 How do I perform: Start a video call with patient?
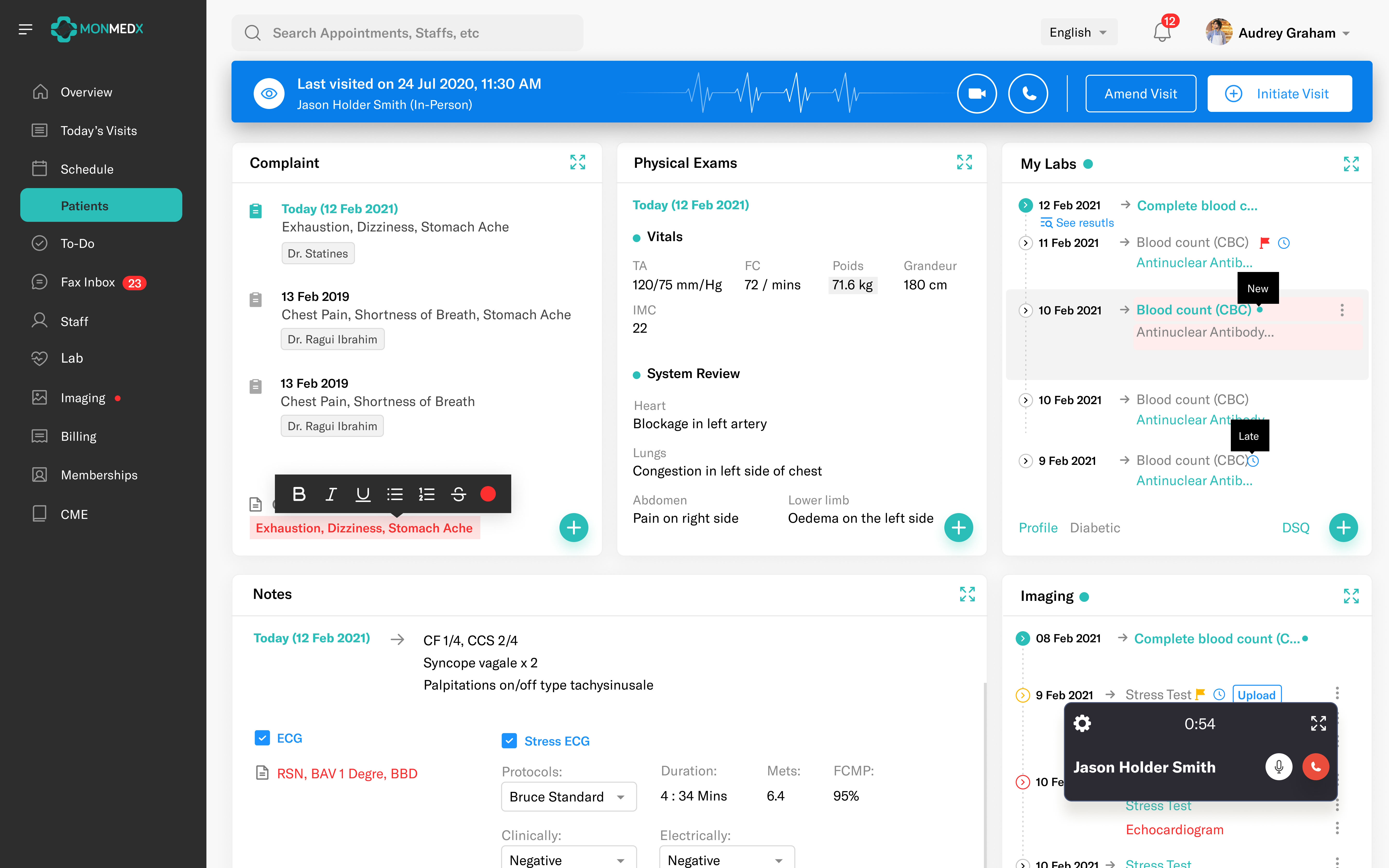point(976,94)
